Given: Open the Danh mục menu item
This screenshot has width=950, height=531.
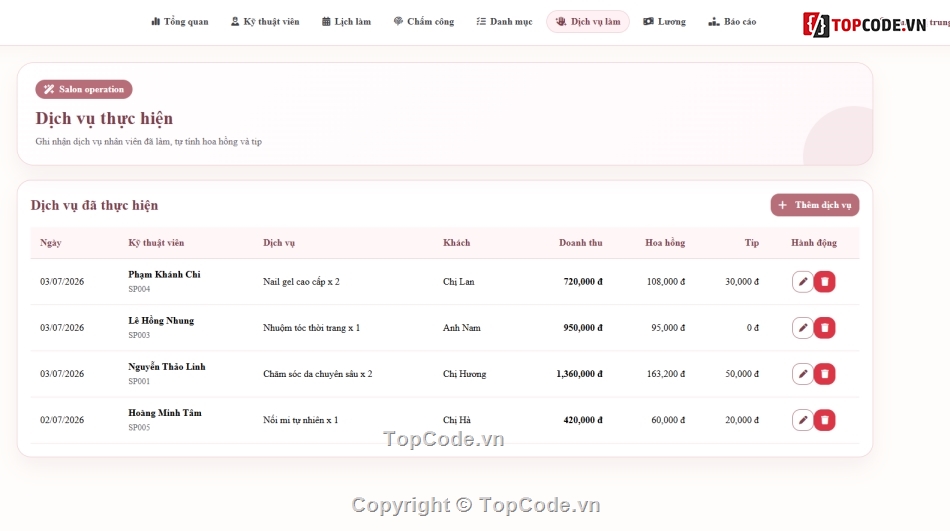Looking at the screenshot, I should [504, 22].
